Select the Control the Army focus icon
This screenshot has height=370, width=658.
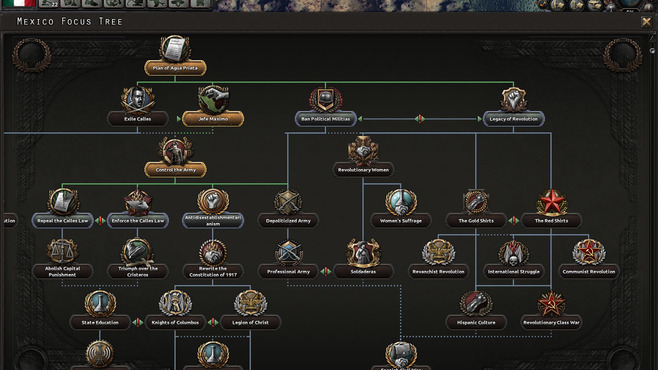click(175, 151)
